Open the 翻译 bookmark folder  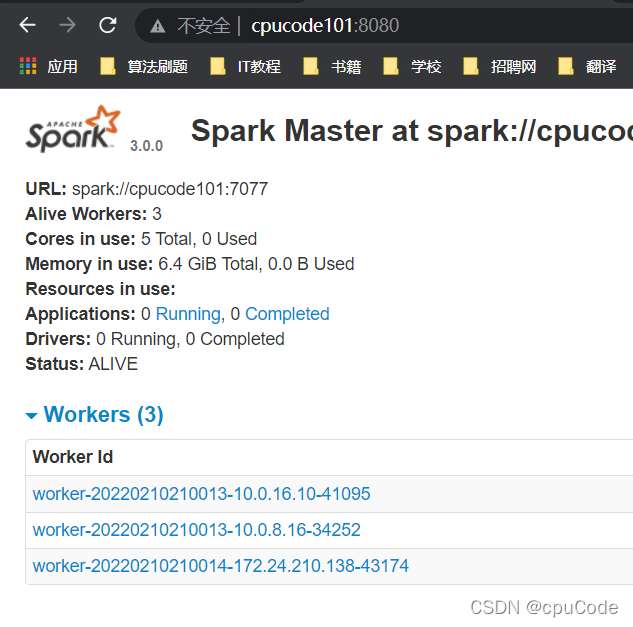pyautogui.click(x=587, y=66)
